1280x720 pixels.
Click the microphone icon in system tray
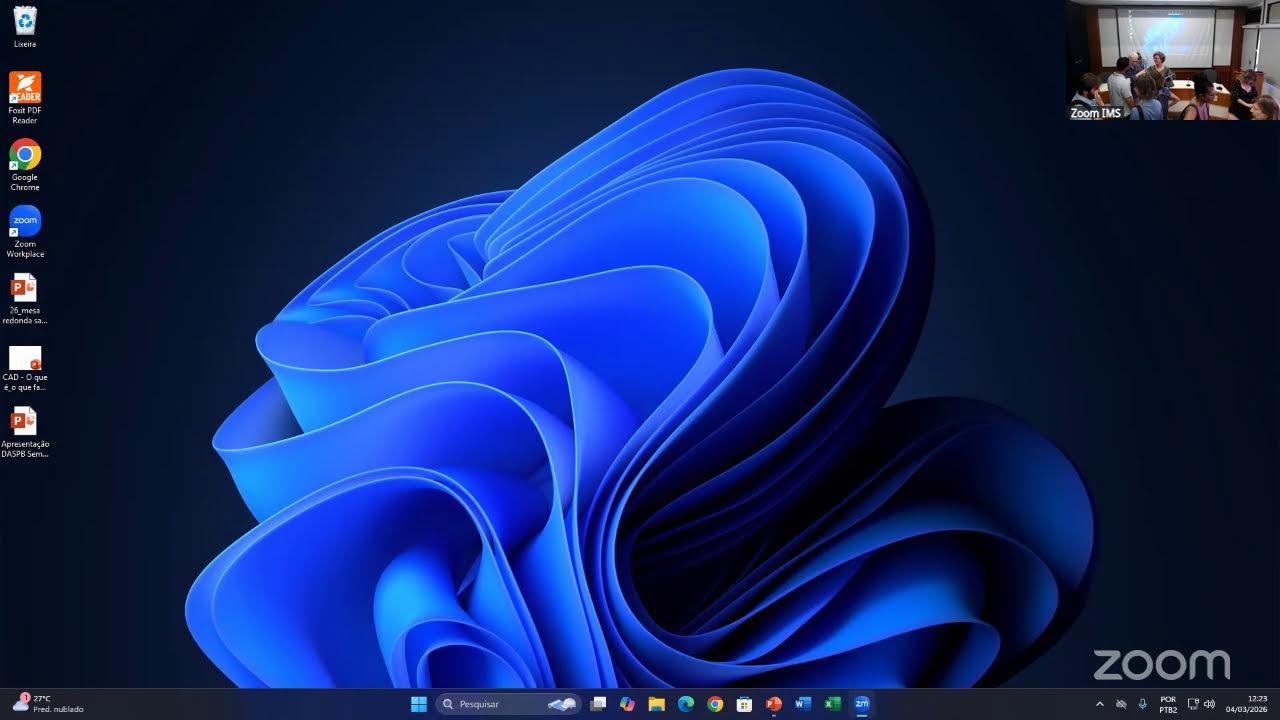1142,704
